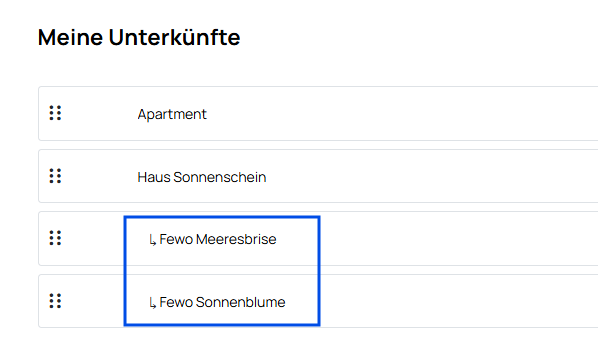This screenshot has height=363, width=598.
Task: Open the Haus Sonnenschein accommodation name
Action: point(202,177)
